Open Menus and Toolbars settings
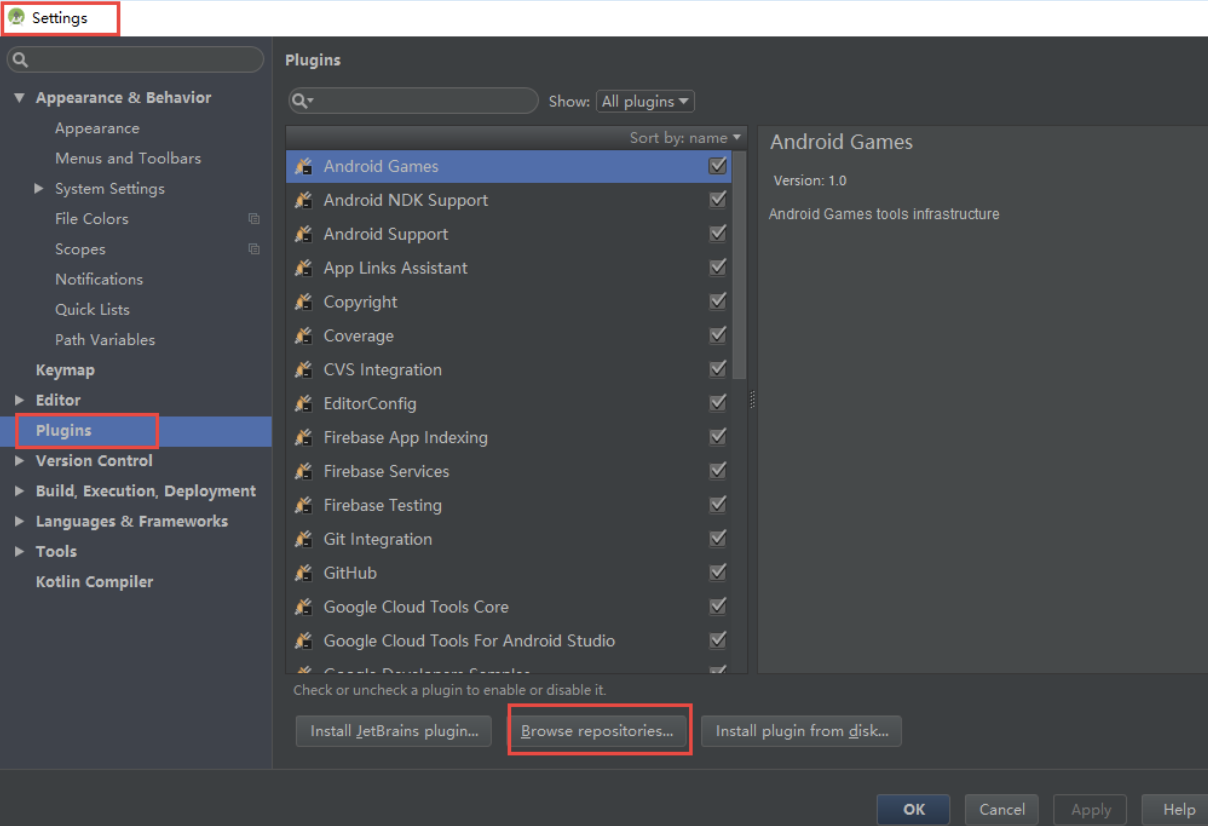 [128, 158]
